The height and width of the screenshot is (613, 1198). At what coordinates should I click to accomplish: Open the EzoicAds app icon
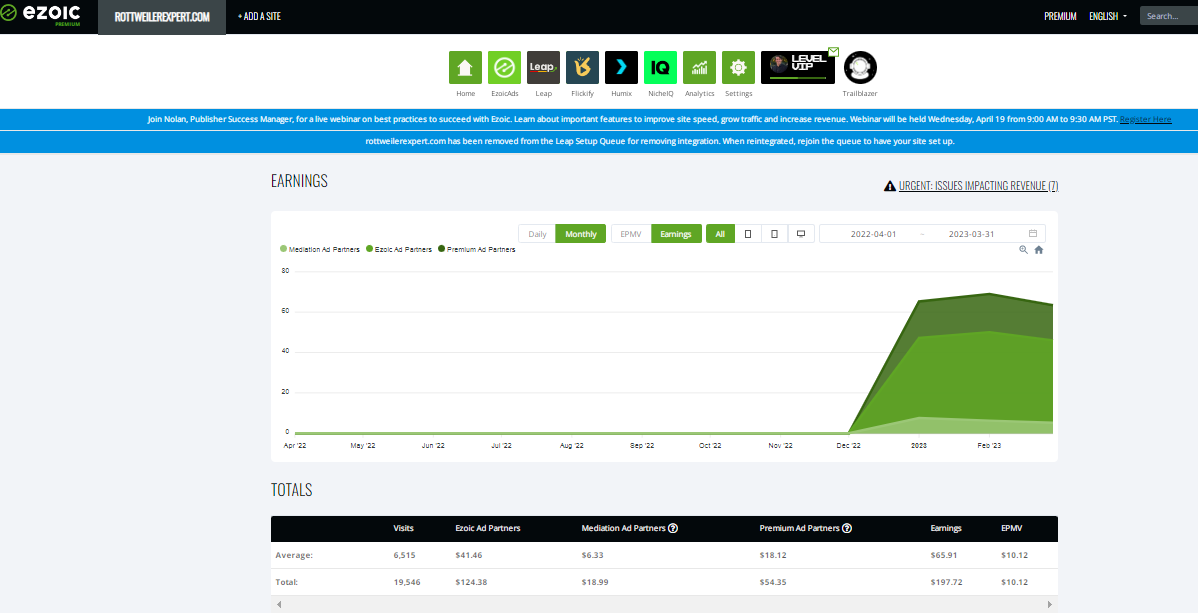pyautogui.click(x=504, y=67)
